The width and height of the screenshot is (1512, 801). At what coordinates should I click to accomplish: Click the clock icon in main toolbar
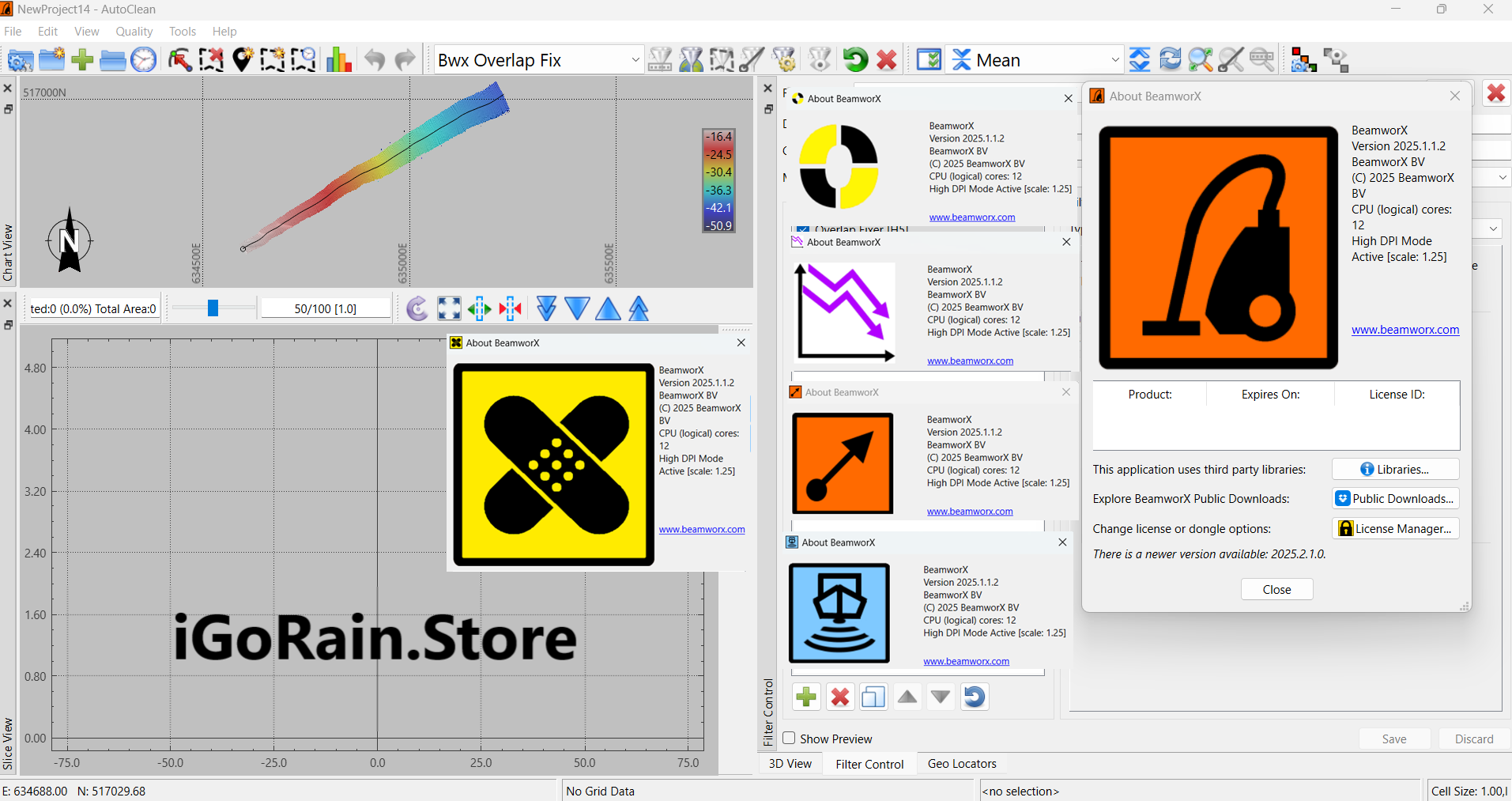(x=144, y=60)
